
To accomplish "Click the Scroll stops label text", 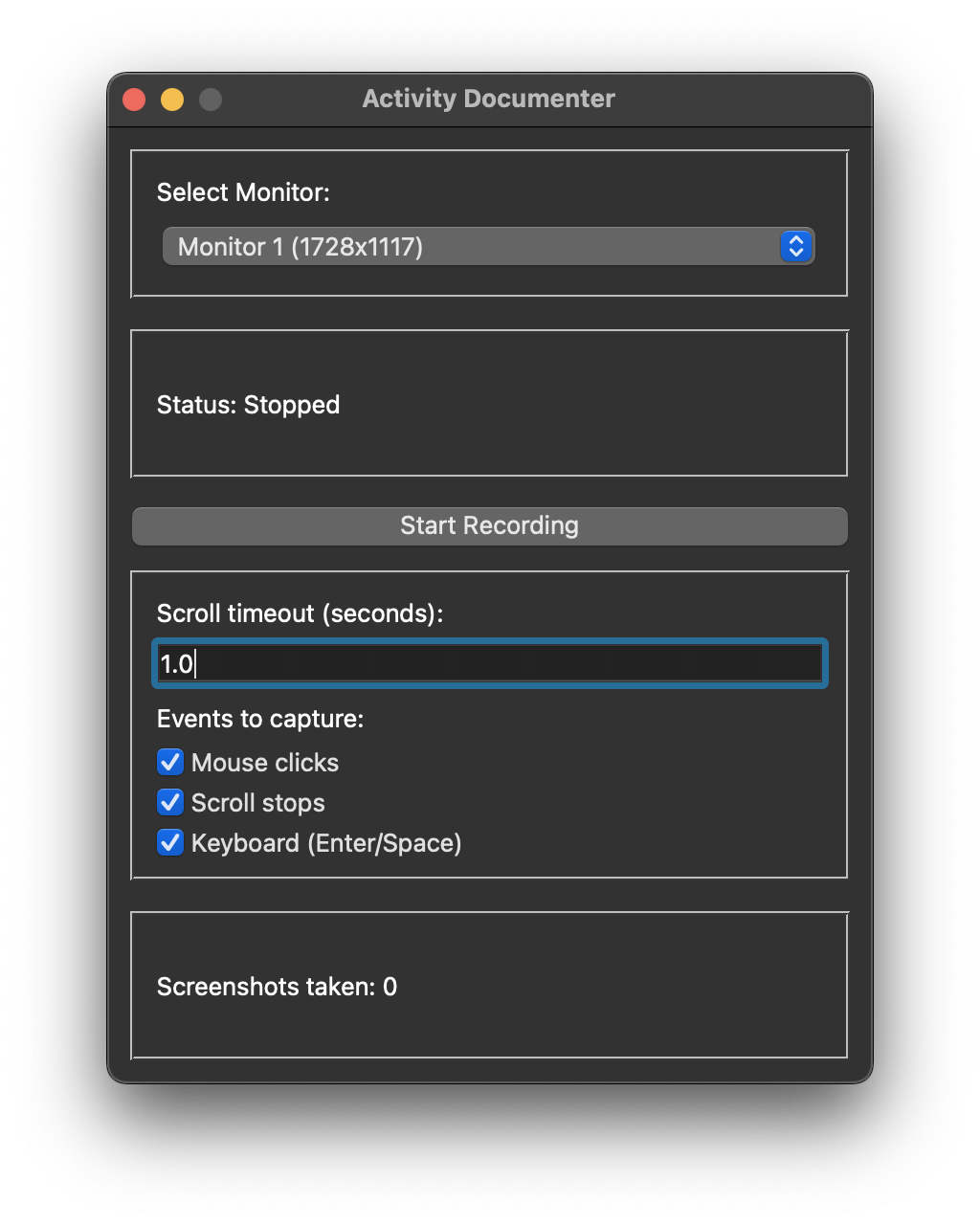I will click(x=258, y=803).
